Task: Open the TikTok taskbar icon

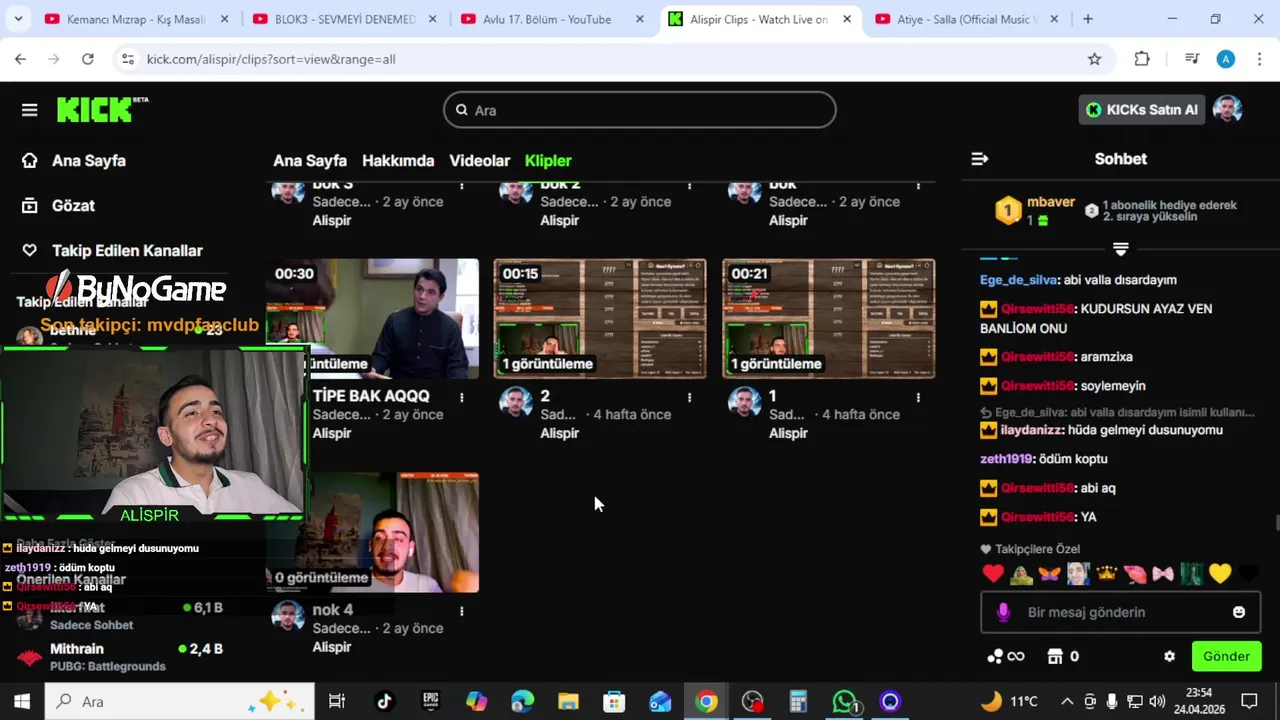Action: 384,701
